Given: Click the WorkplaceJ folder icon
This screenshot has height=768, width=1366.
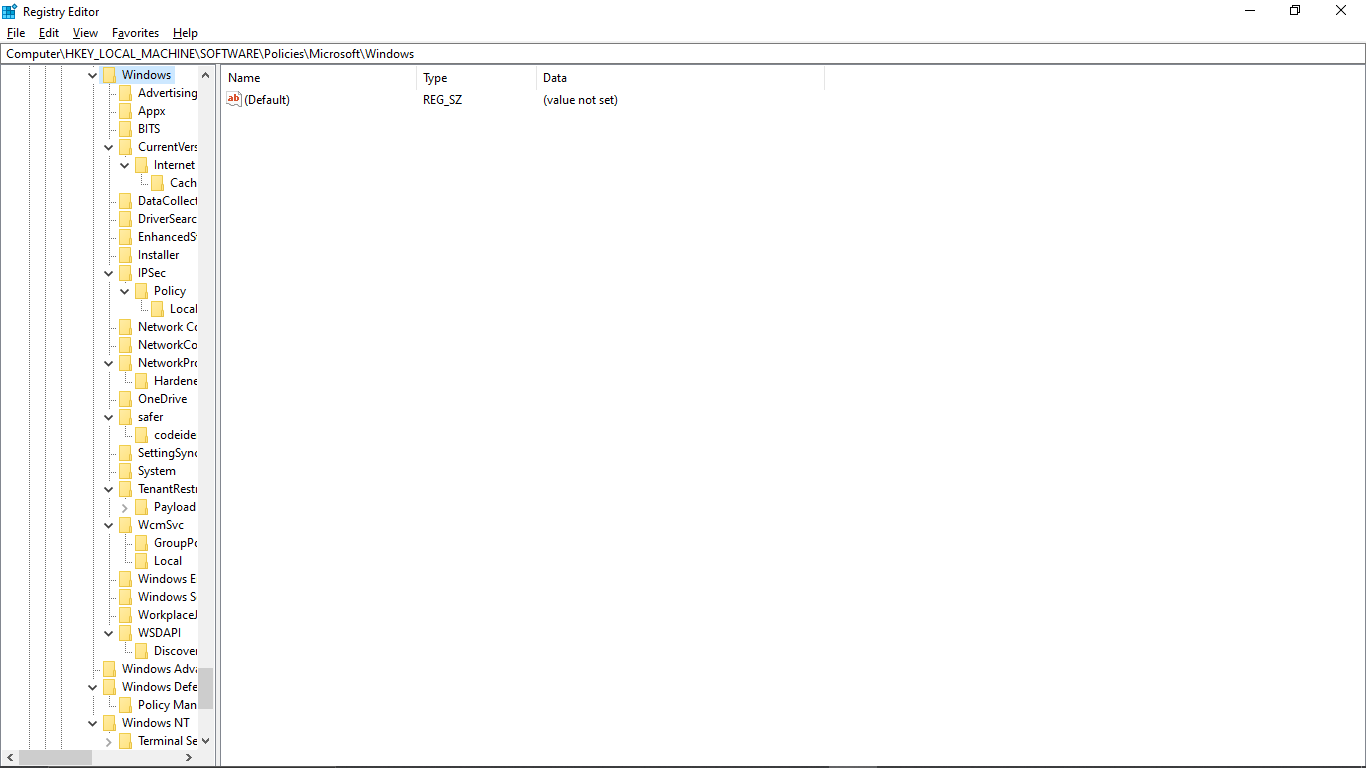Looking at the screenshot, I should tap(125, 615).
